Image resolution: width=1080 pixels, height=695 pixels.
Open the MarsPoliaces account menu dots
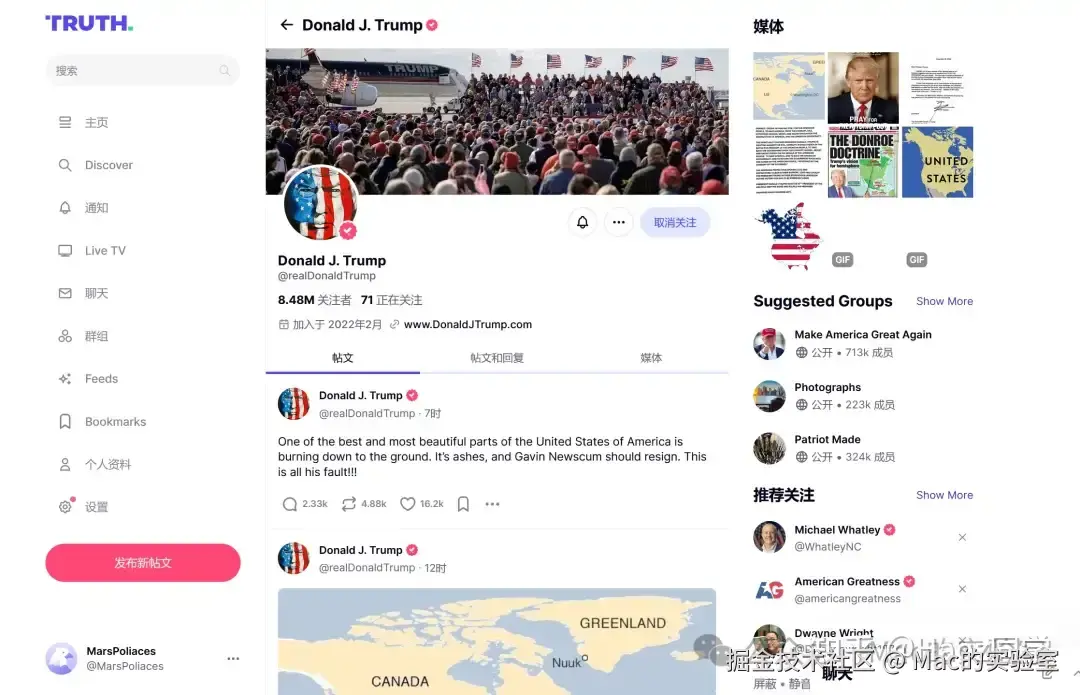(233, 658)
